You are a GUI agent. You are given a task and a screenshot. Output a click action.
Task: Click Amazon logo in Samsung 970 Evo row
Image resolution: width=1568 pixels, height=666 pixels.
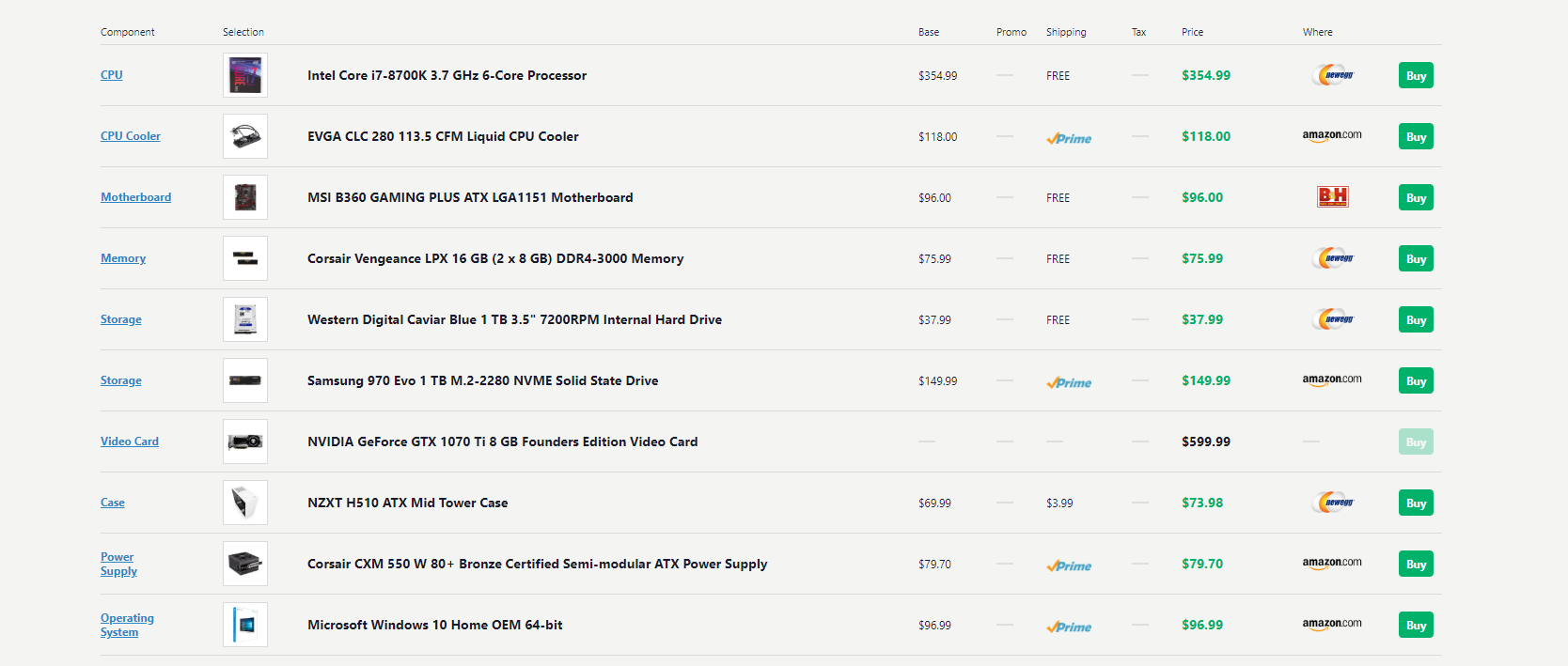[1332, 379]
